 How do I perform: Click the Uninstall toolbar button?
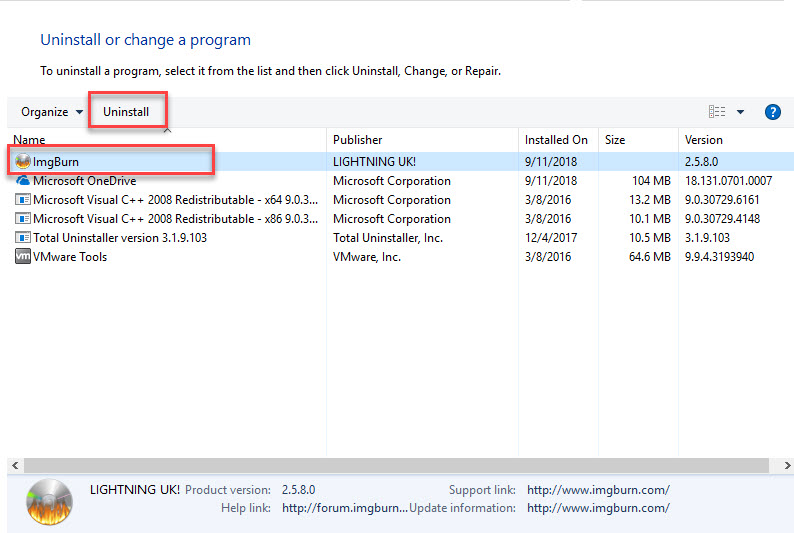point(126,112)
